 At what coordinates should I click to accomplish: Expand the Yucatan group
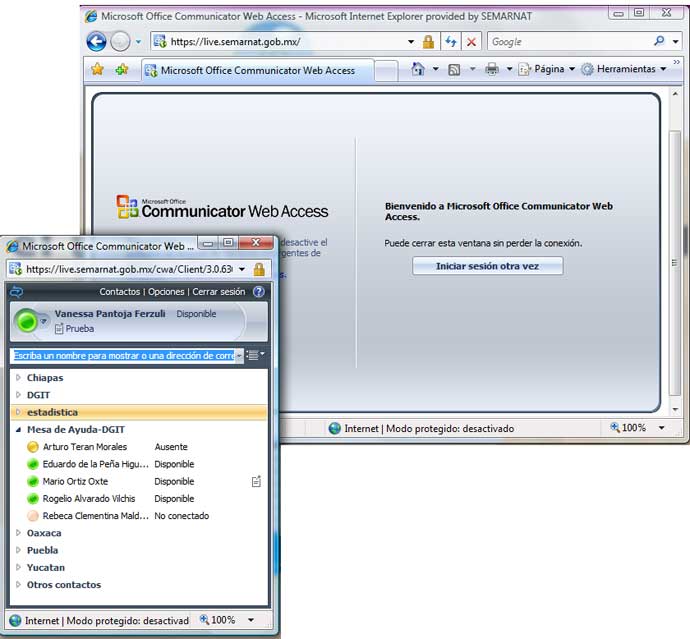18,567
